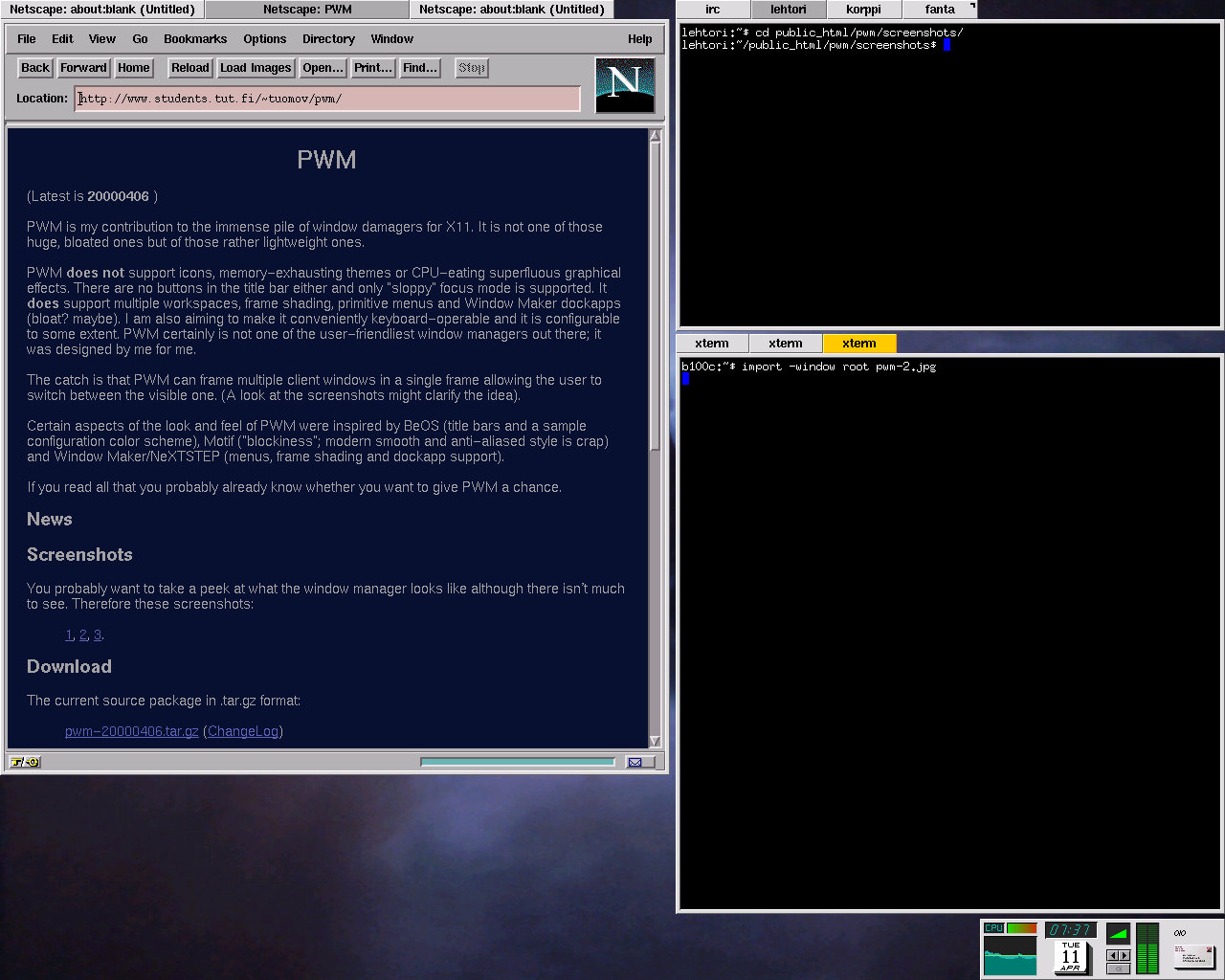
Task: Click the Netscape N logo throbber
Action: 625,85
